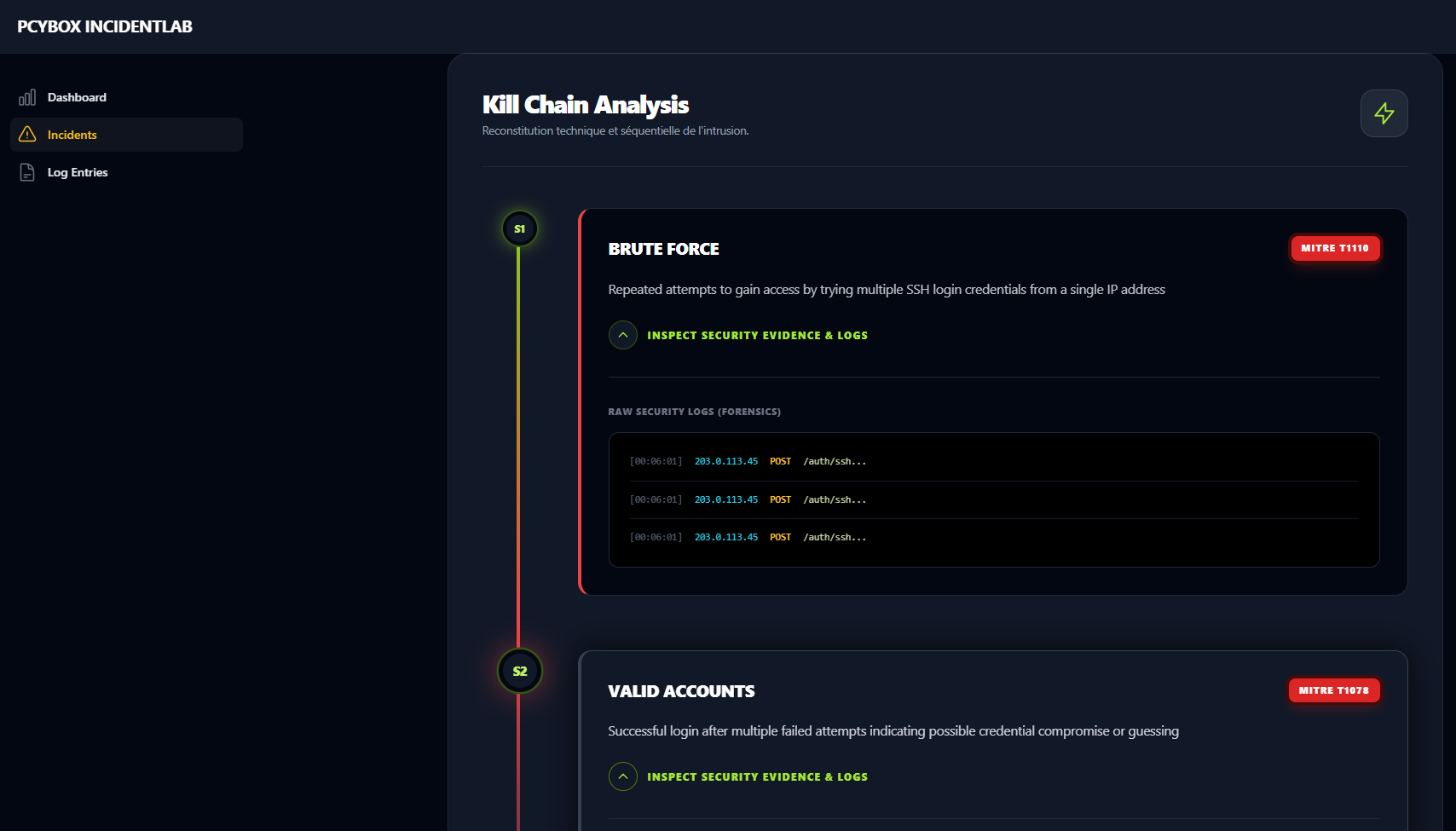1456x831 pixels.
Task: Click the Kill Chain Analysis heading
Action: click(x=585, y=104)
